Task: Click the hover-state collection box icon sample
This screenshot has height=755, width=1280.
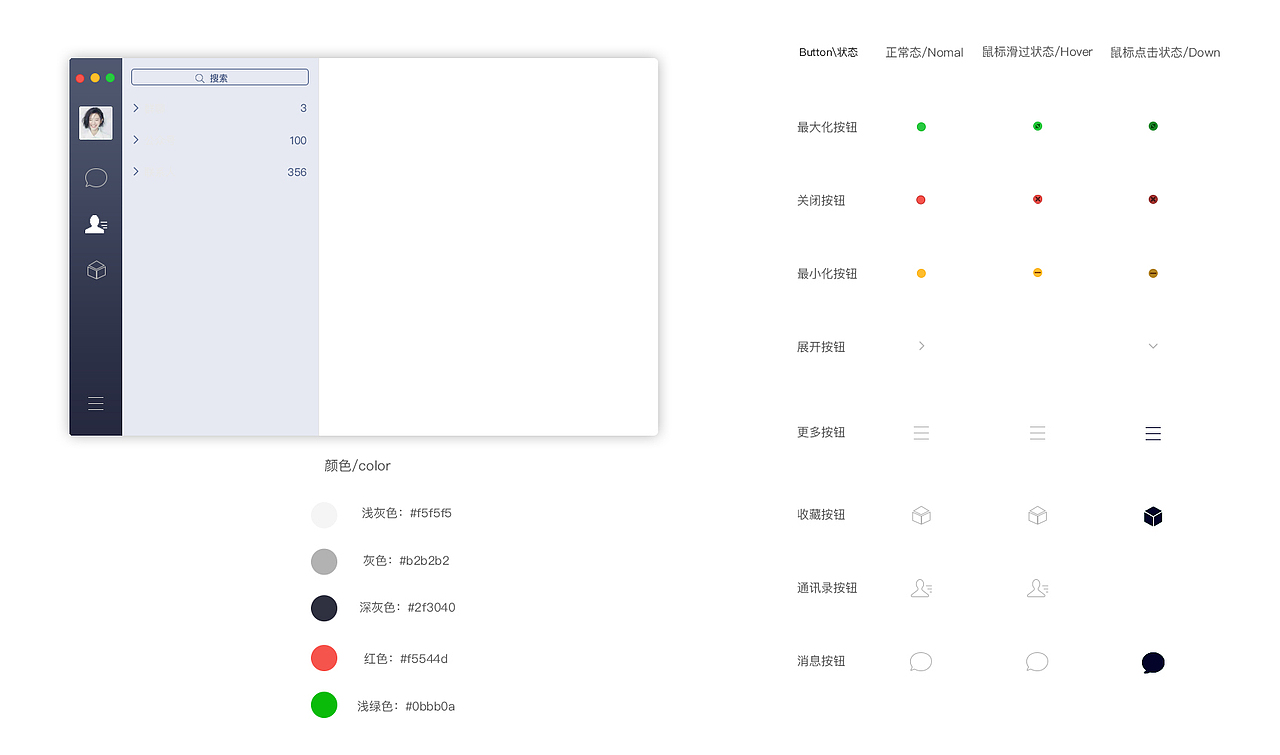Action: click(1037, 515)
